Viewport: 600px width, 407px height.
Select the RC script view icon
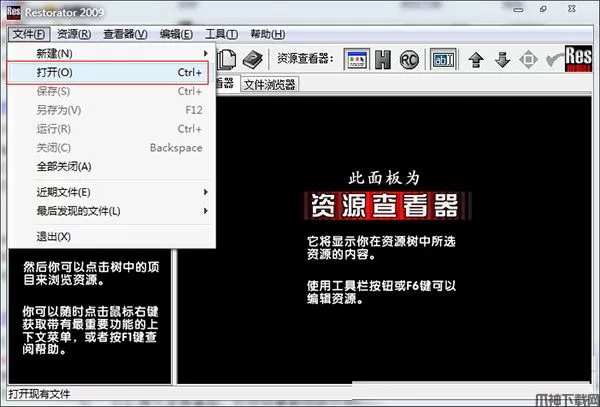pos(409,60)
